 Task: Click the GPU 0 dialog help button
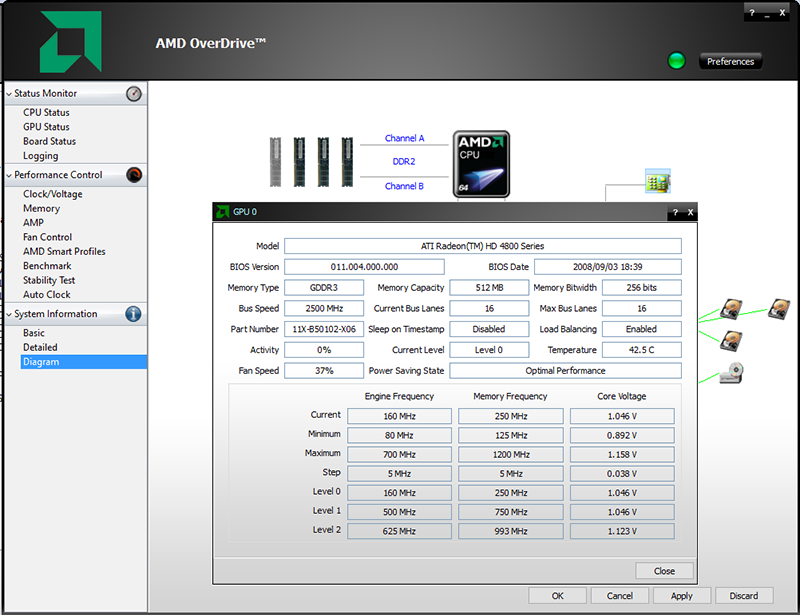click(675, 212)
